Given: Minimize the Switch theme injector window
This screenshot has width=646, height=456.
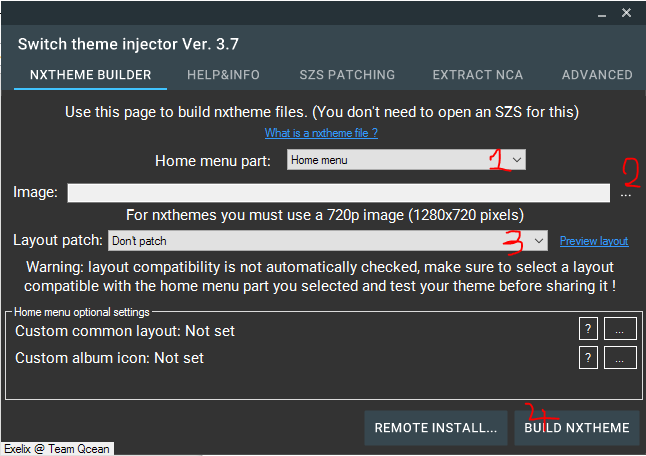Looking at the screenshot, I should (x=602, y=14).
